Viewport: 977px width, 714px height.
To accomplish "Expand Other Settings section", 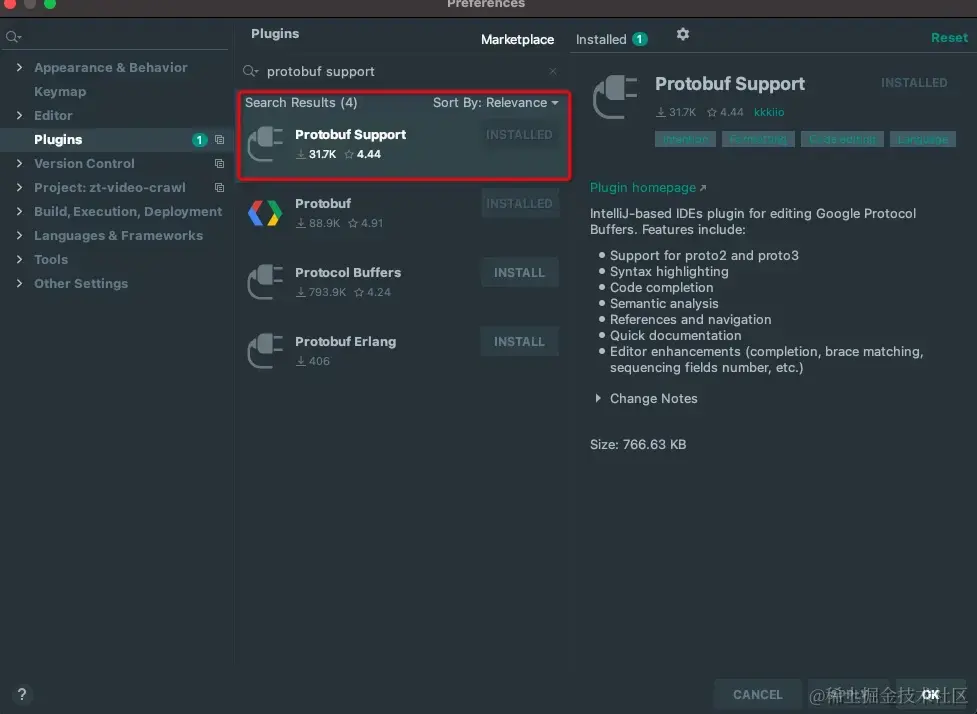I will coord(19,283).
